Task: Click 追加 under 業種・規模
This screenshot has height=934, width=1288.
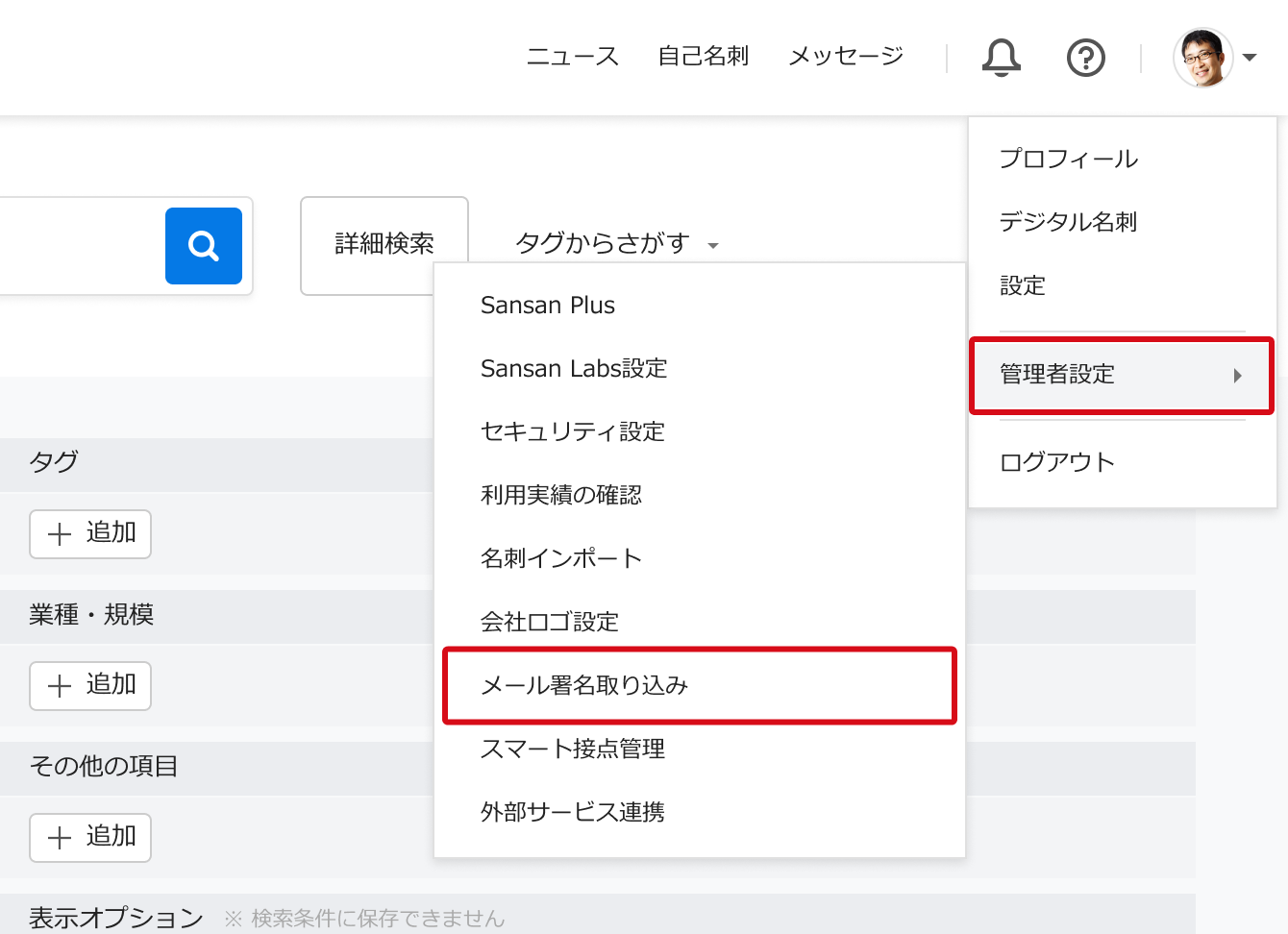Action: [90, 685]
